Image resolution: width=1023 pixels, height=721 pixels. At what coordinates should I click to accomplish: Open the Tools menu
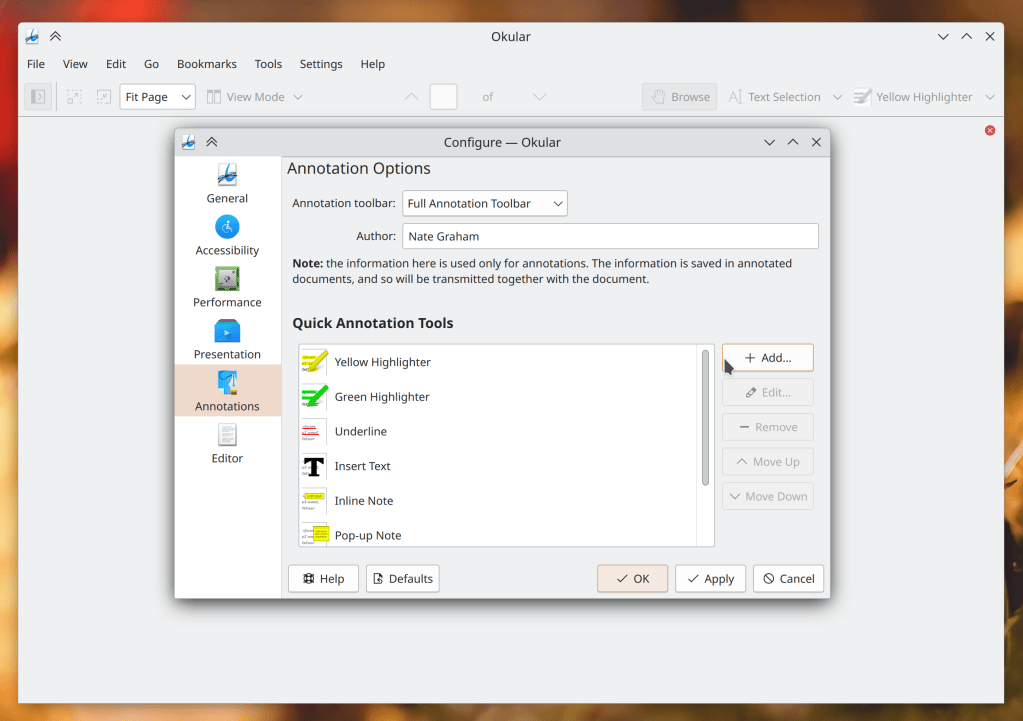point(268,64)
